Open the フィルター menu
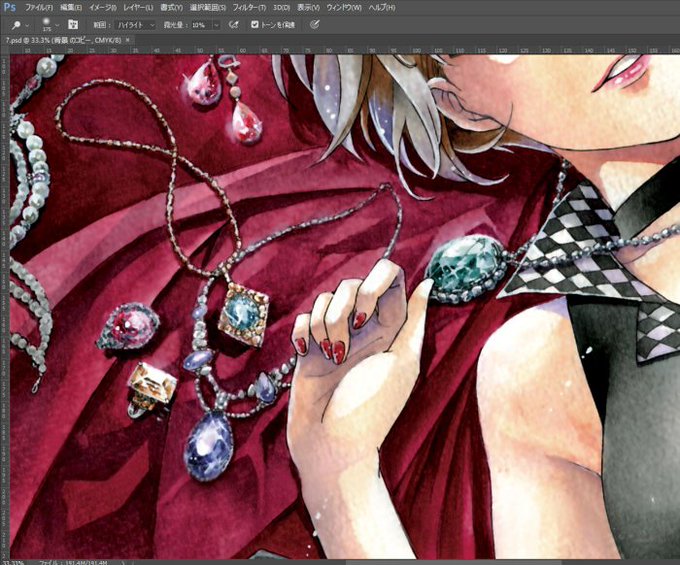 (x=249, y=8)
